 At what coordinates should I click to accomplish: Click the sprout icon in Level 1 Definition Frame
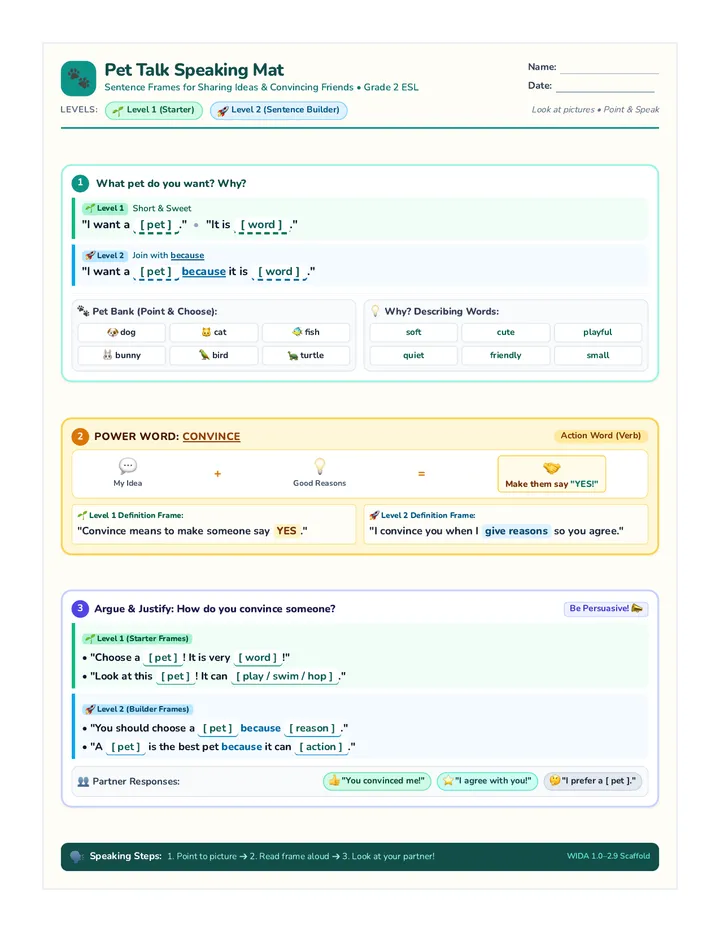82,515
